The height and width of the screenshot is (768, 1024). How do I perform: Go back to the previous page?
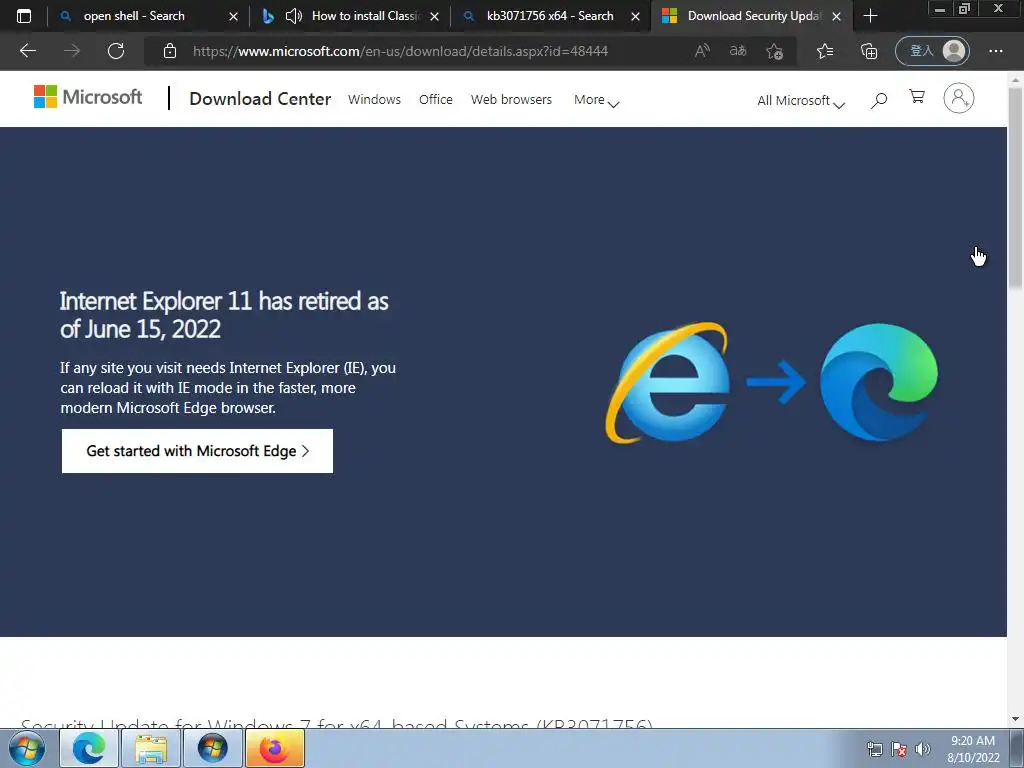(x=27, y=51)
